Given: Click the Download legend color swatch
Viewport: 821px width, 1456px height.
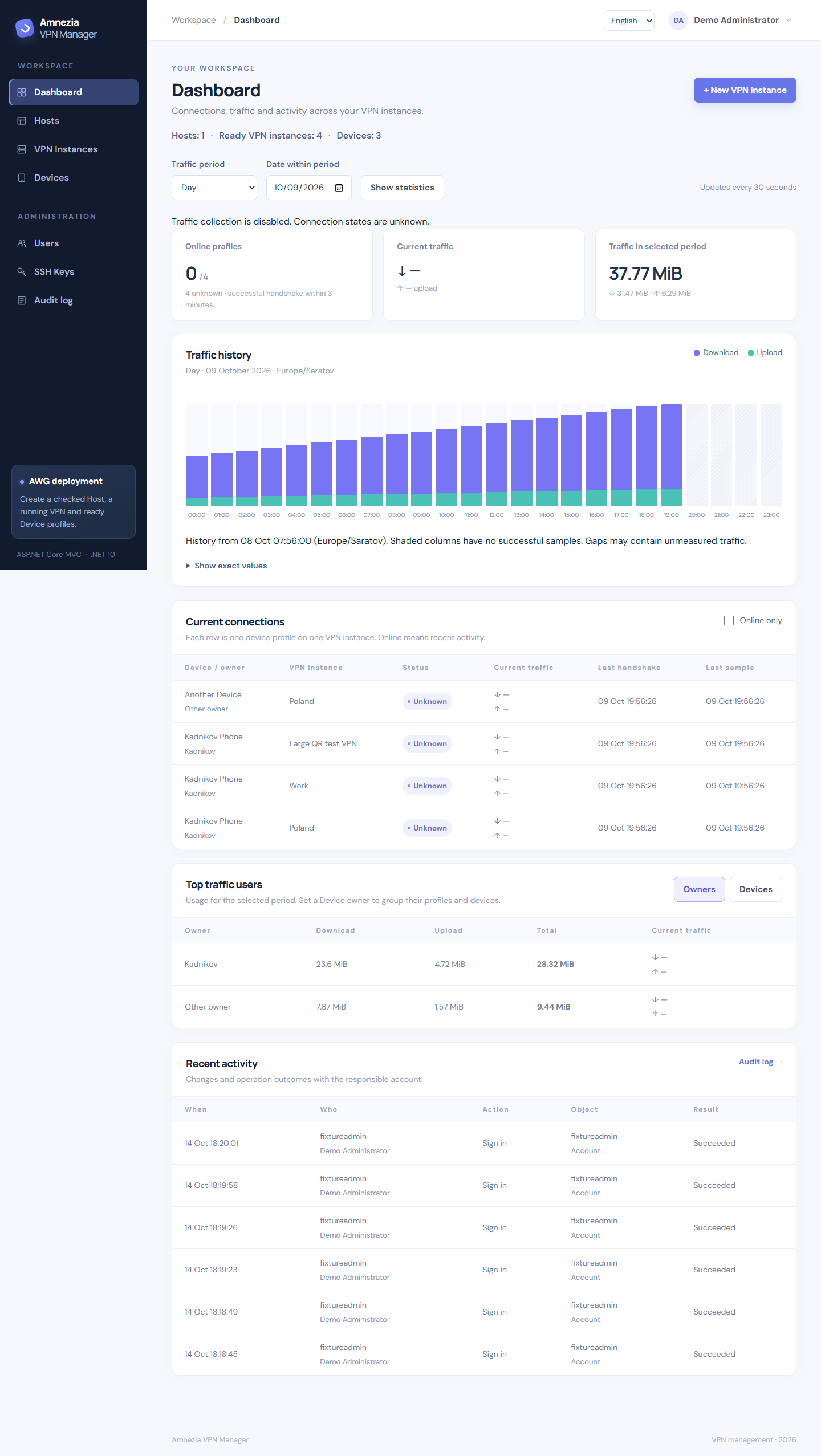Looking at the screenshot, I should (697, 353).
